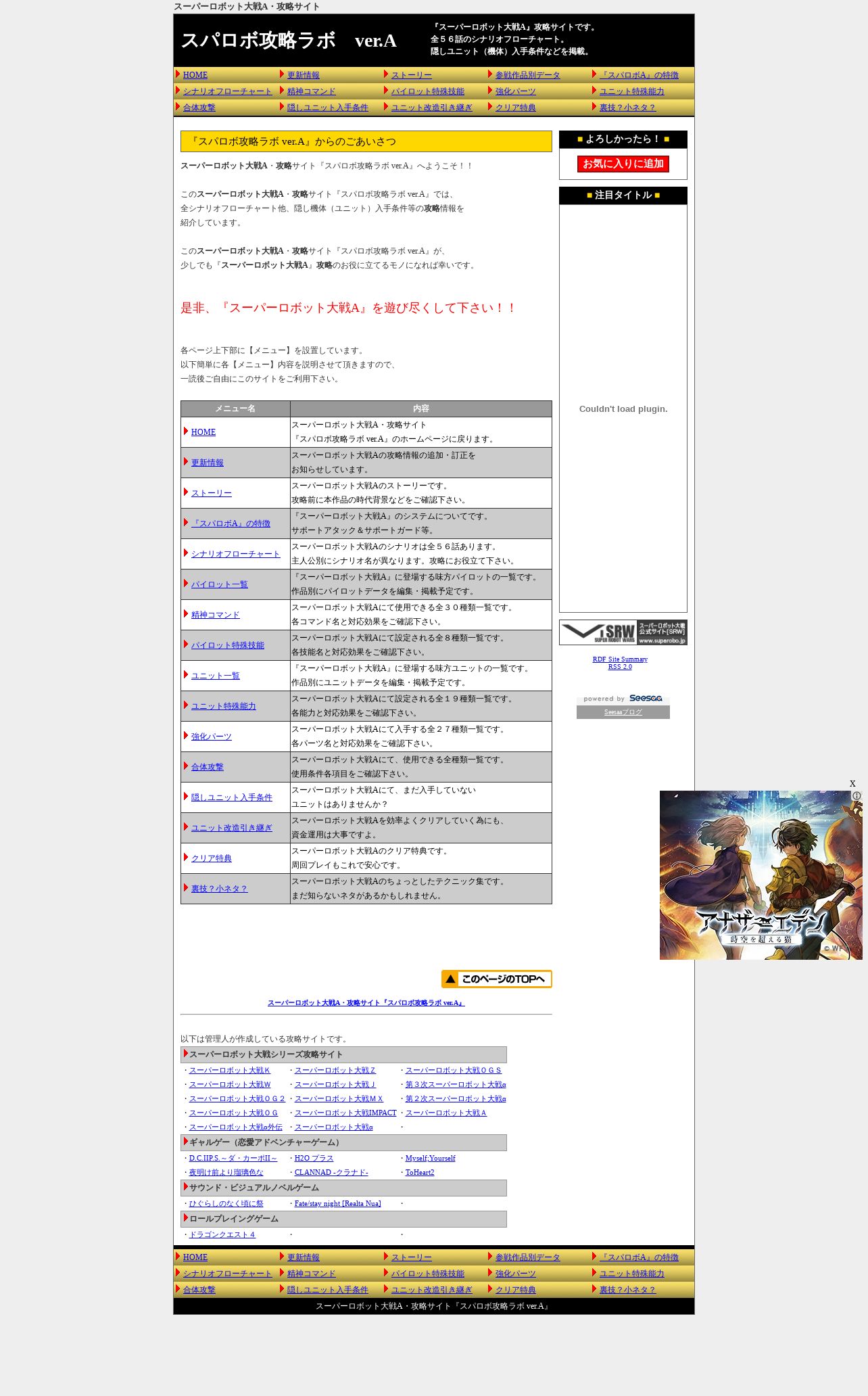Viewport: 868px width, 1396px height.
Task: Open スーパーロボット大戦ＭＸ link
Action: coord(339,1098)
